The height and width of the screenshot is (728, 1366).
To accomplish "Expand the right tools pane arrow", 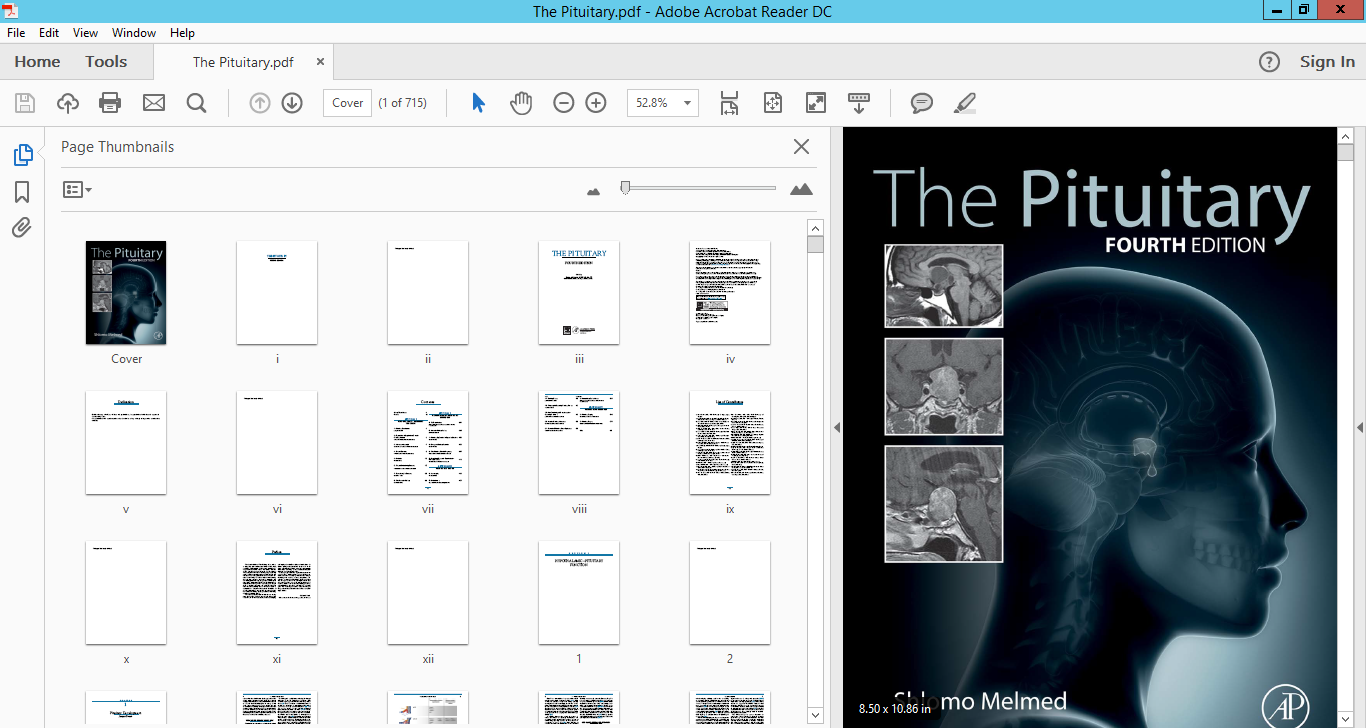I will pos(1360,427).
